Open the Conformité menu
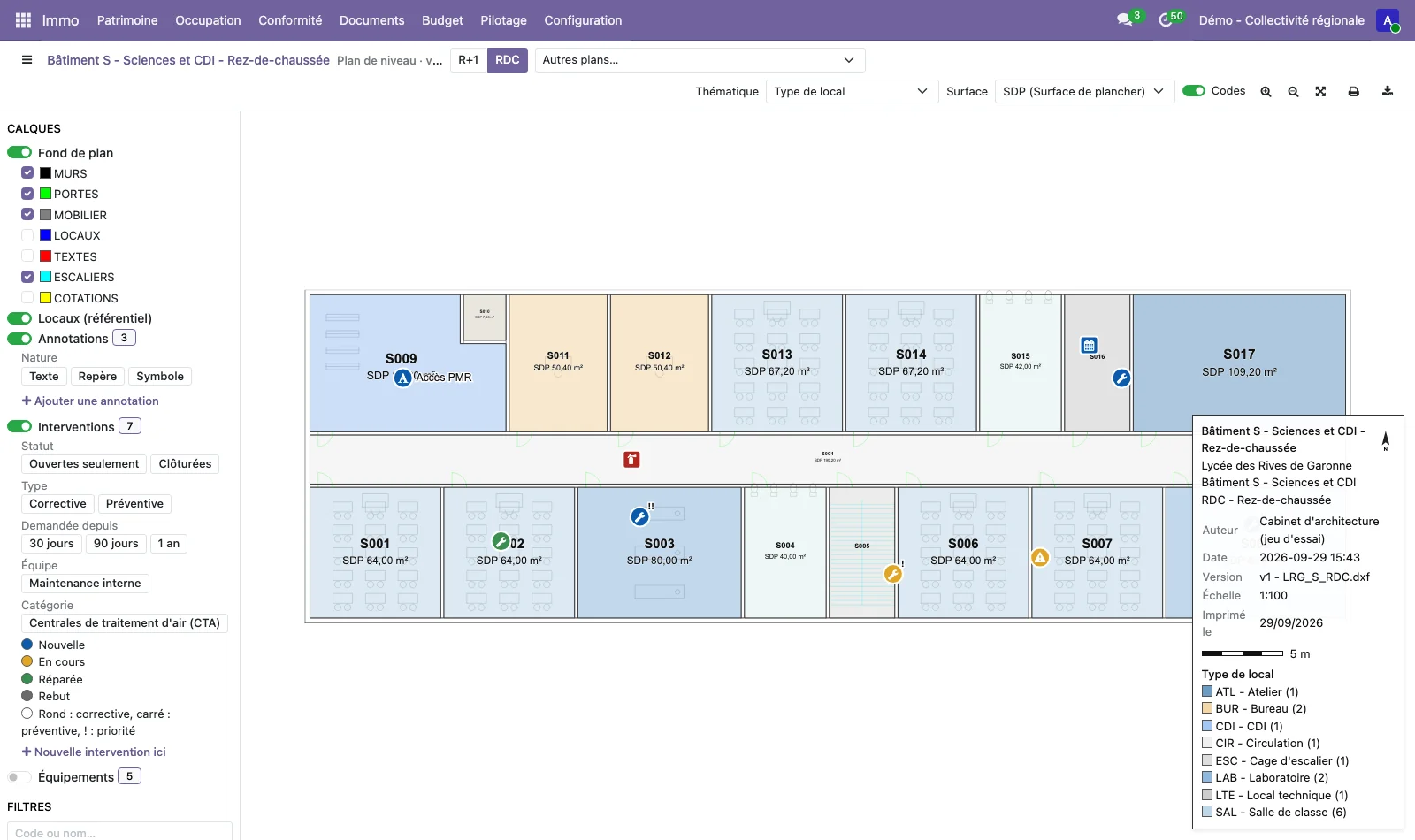Image resolution: width=1415 pixels, height=840 pixels. pyautogui.click(x=290, y=20)
